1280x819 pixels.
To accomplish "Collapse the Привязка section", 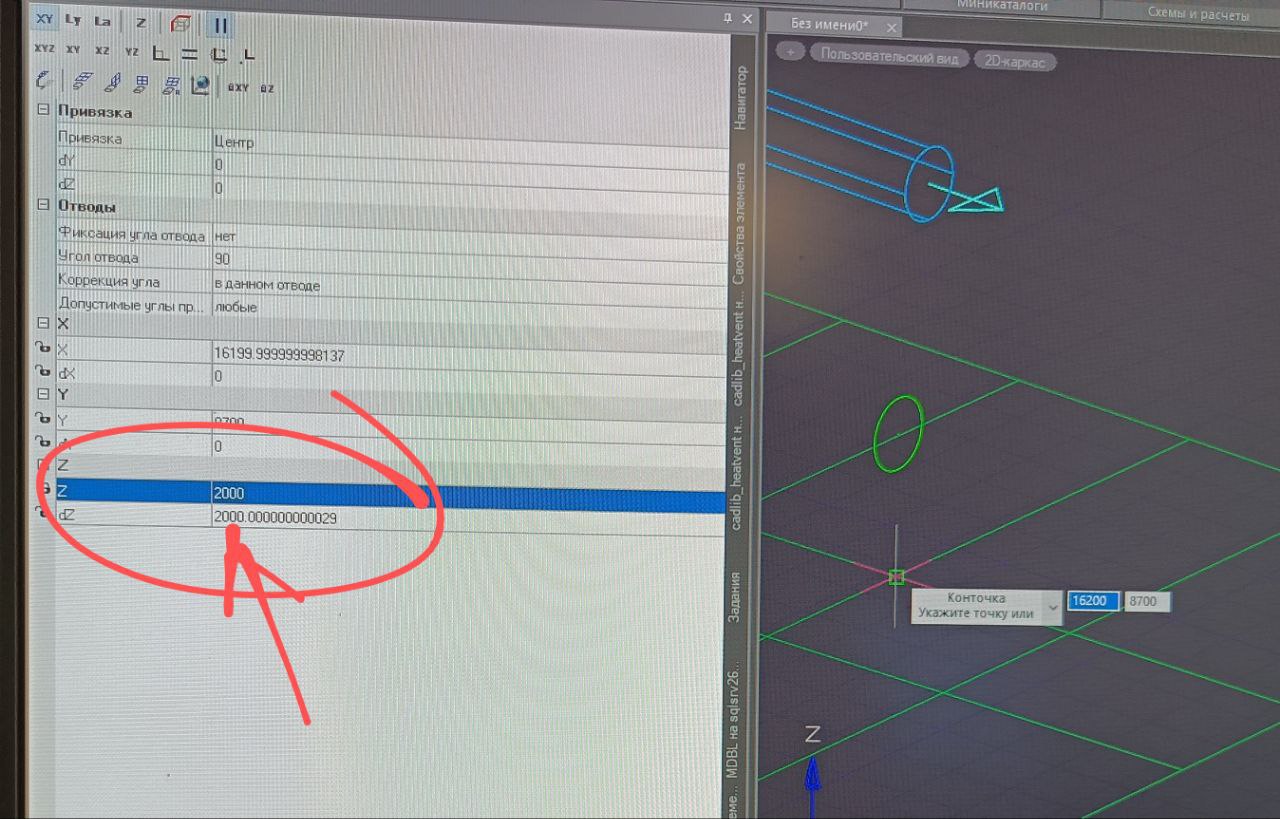I will click(x=43, y=111).
